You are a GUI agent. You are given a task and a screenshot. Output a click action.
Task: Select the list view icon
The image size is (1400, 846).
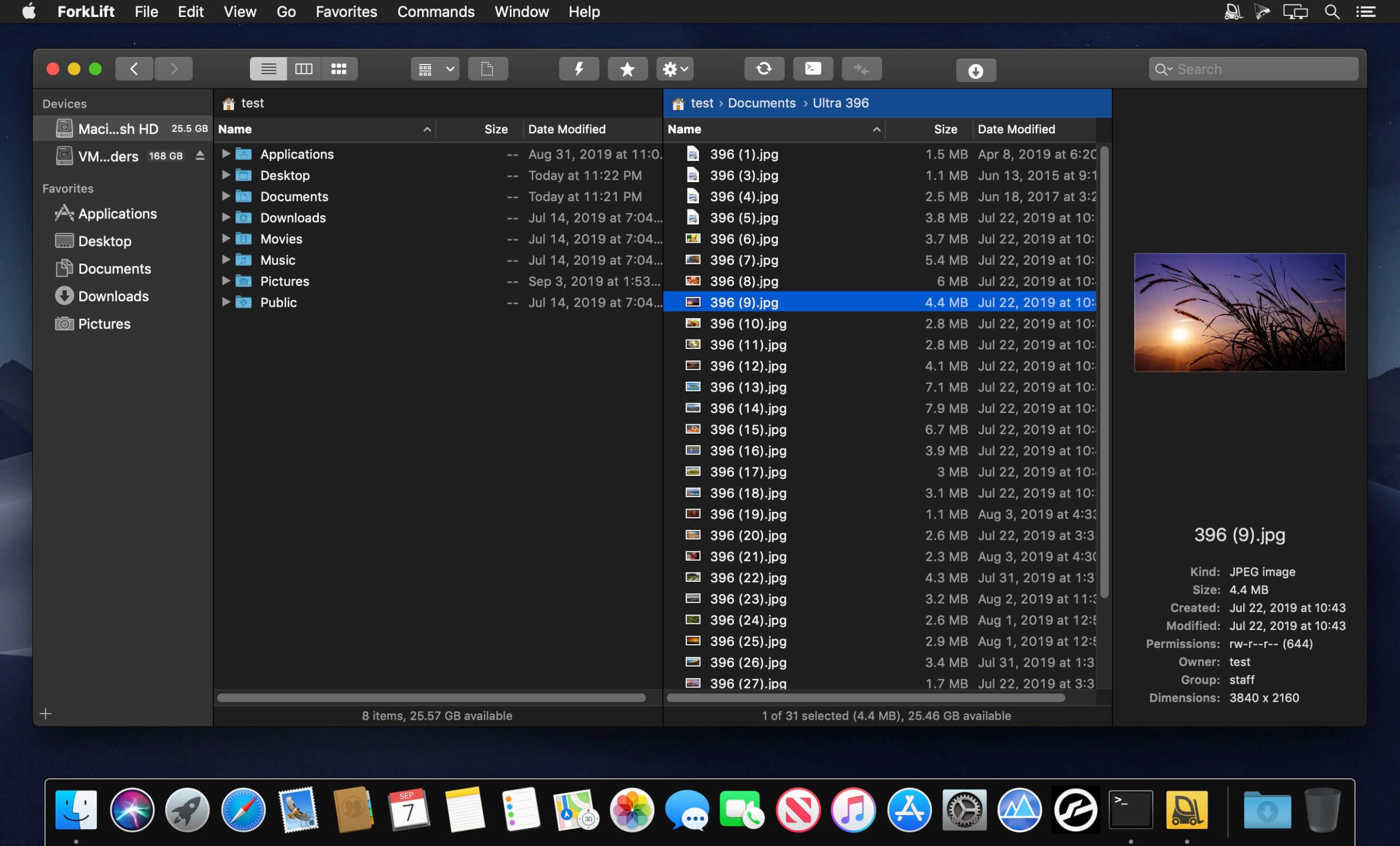(268, 68)
